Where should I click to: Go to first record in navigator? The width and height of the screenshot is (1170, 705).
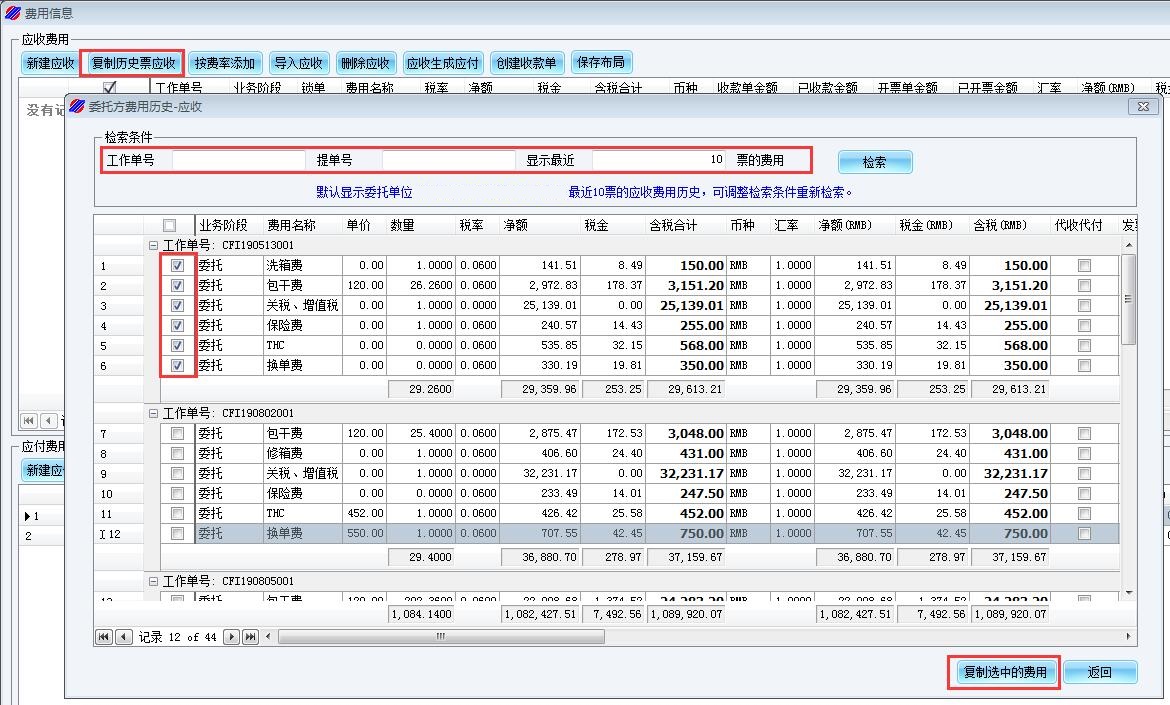[x=103, y=637]
